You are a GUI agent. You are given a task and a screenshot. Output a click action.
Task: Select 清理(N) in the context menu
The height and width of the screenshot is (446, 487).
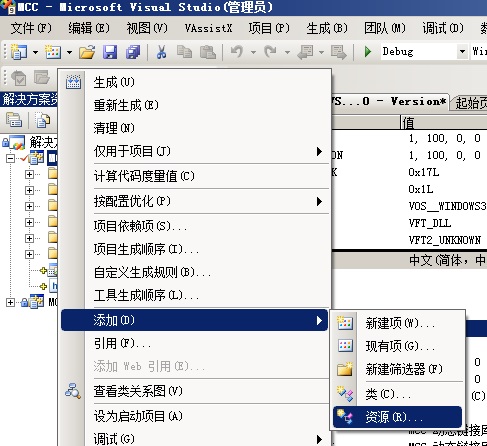pyautogui.click(x=195, y=128)
